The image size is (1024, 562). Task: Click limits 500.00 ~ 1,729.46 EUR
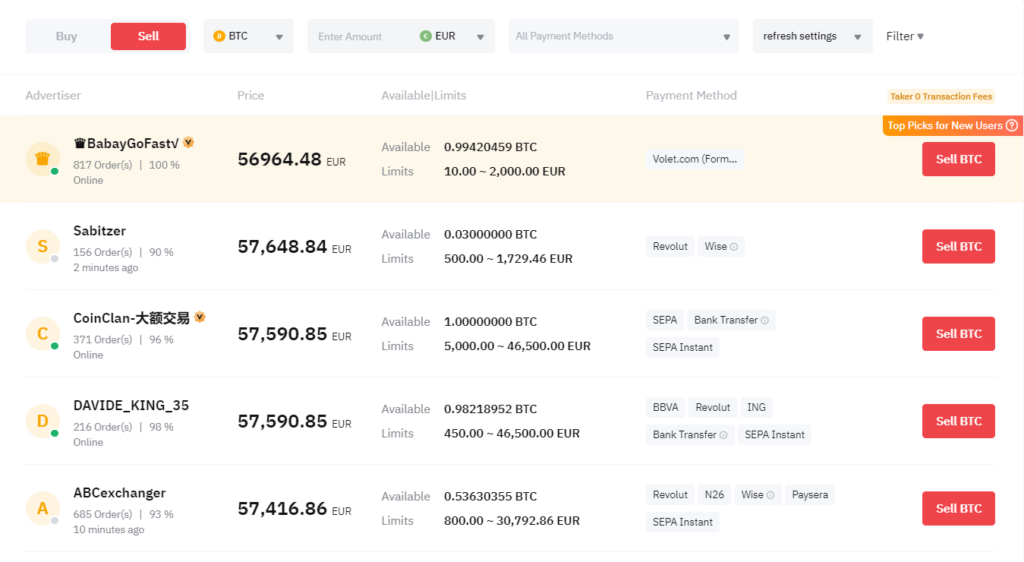click(508, 259)
